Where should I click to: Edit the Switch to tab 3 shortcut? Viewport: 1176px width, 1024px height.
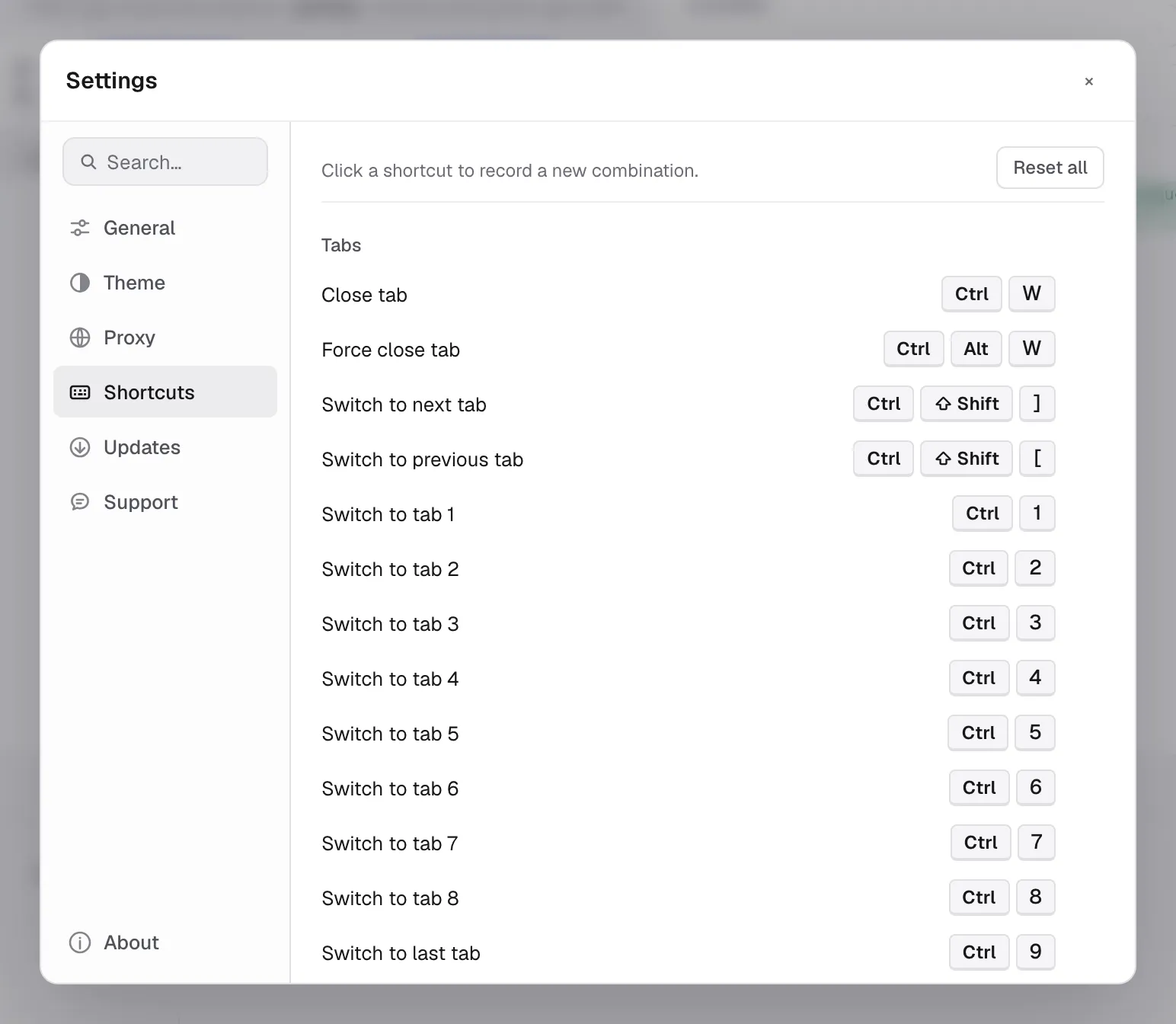[1002, 623]
